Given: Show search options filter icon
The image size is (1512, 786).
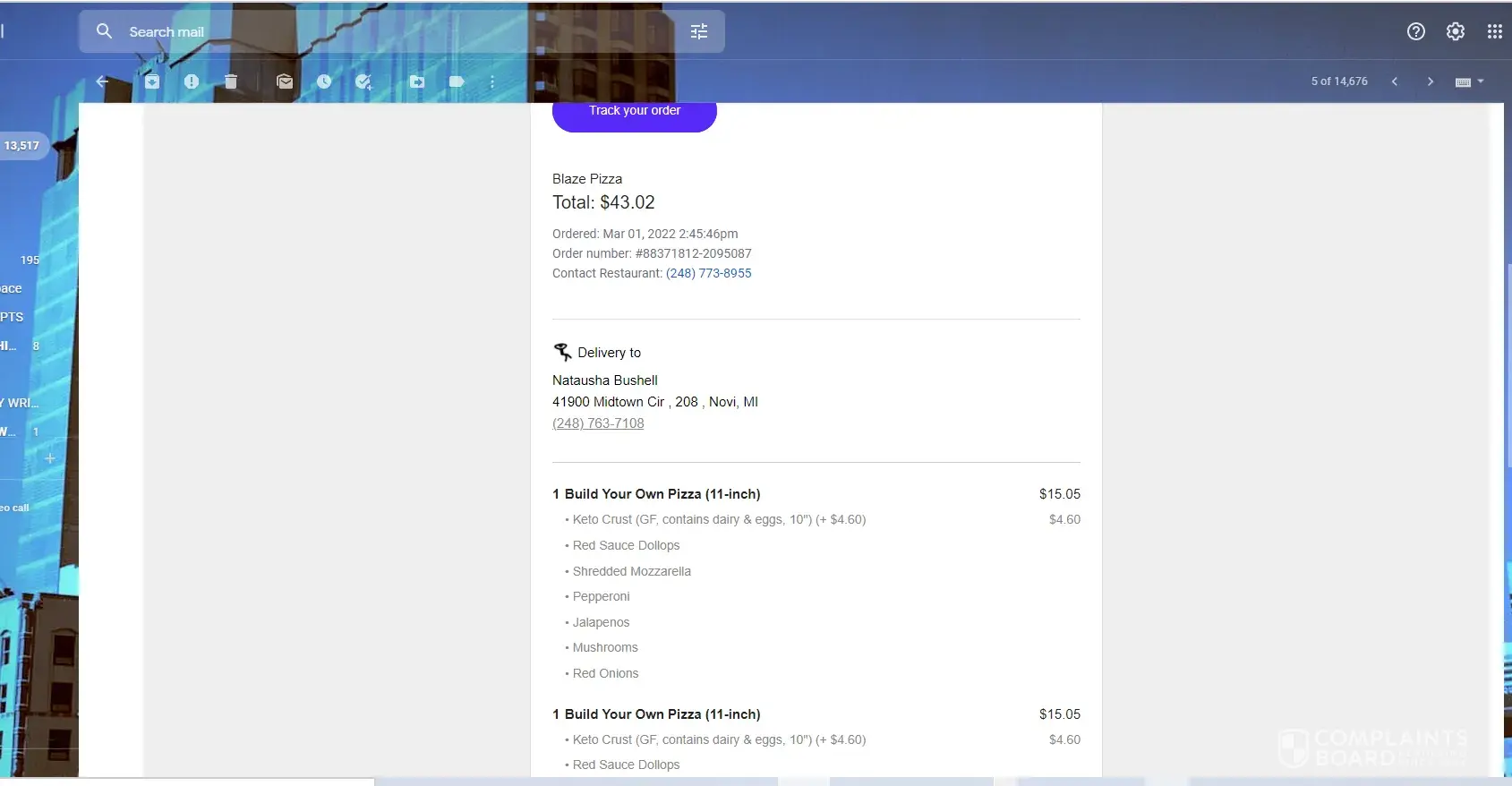Looking at the screenshot, I should pyautogui.click(x=699, y=31).
